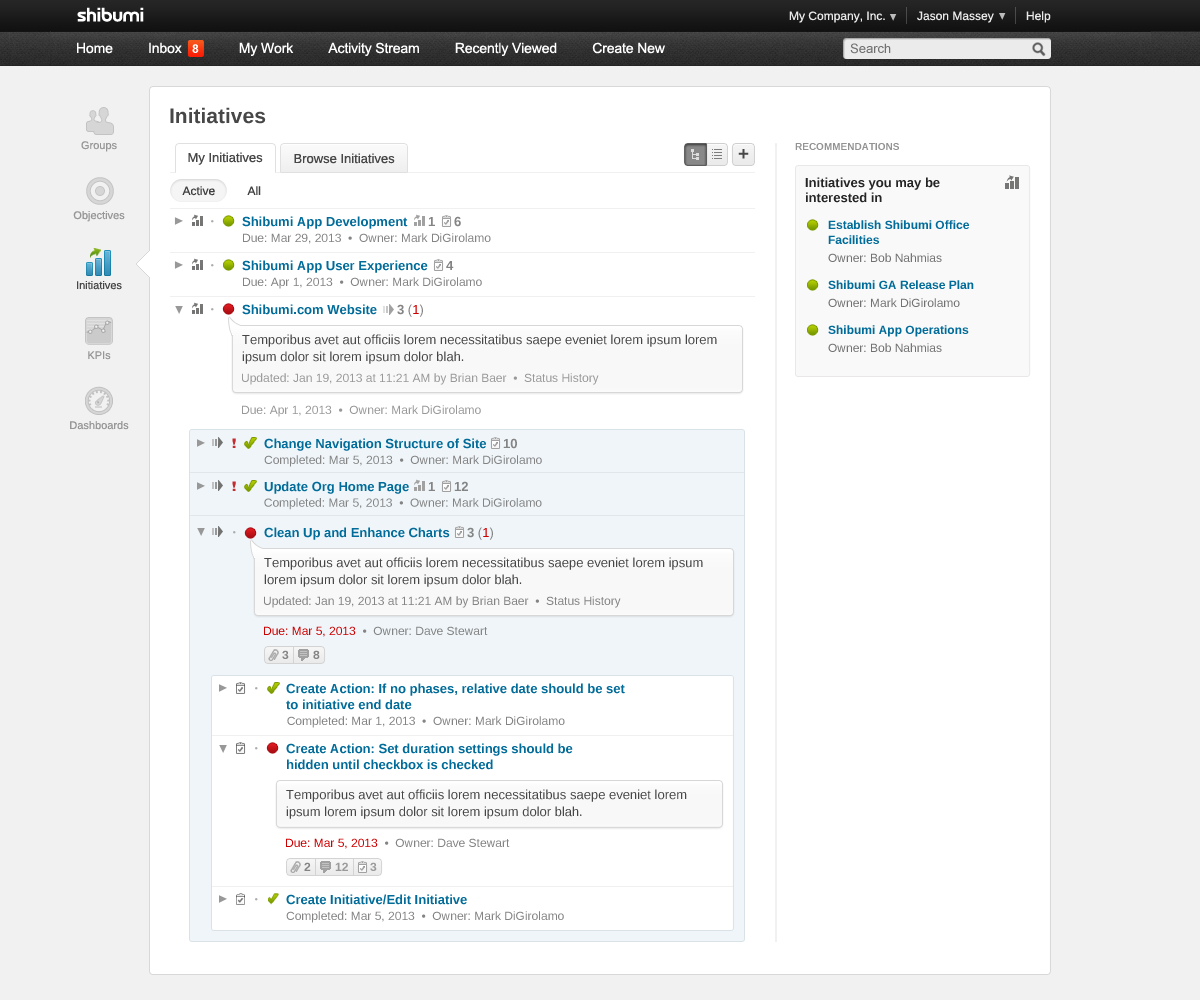Image resolution: width=1200 pixels, height=1000 pixels.
Task: Collapse the Shibumi.com Website row
Action: [x=179, y=309]
